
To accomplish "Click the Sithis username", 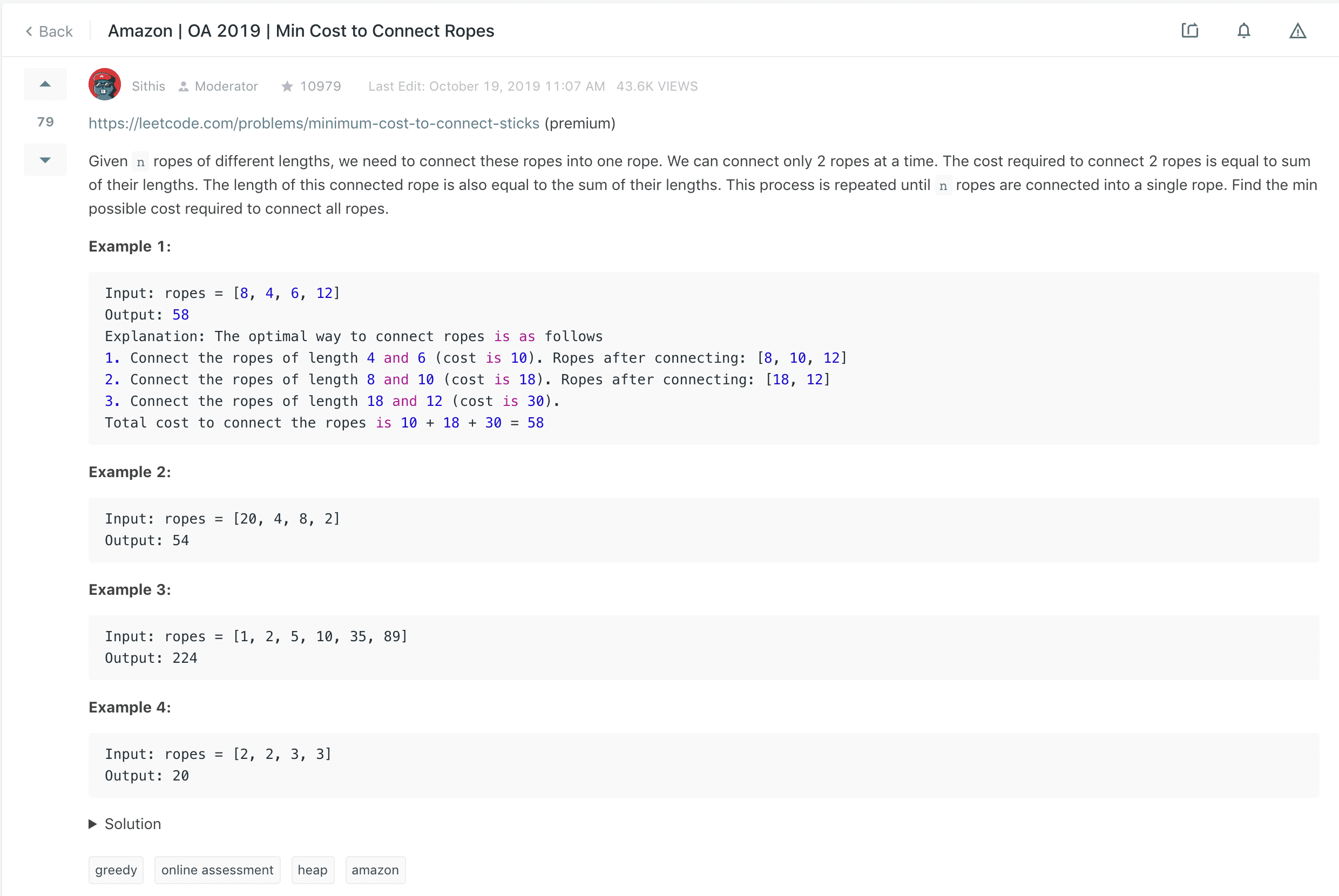I will tap(148, 86).
